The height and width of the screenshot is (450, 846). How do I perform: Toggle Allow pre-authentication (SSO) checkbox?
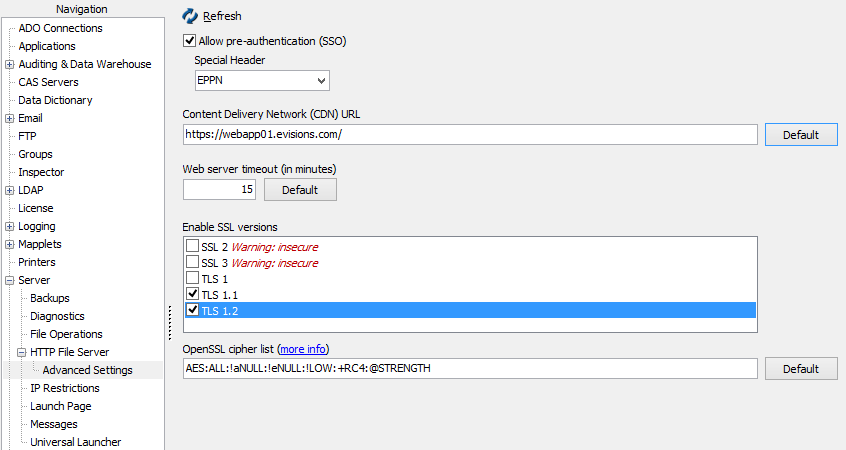tap(189, 40)
